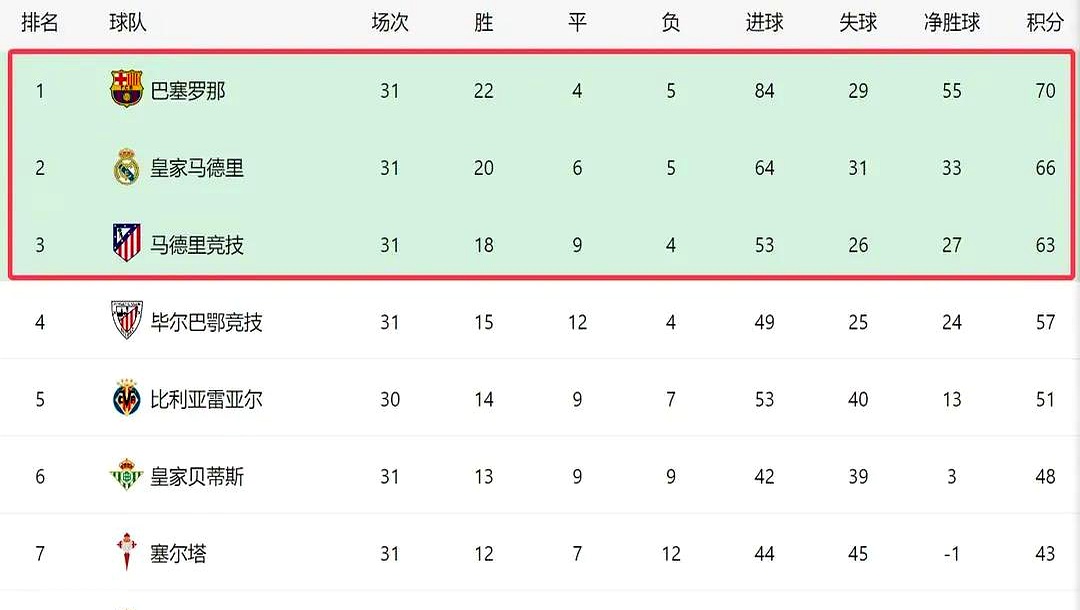Open the 皇家马德里 team link
The width and height of the screenshot is (1080, 610).
pos(197,168)
